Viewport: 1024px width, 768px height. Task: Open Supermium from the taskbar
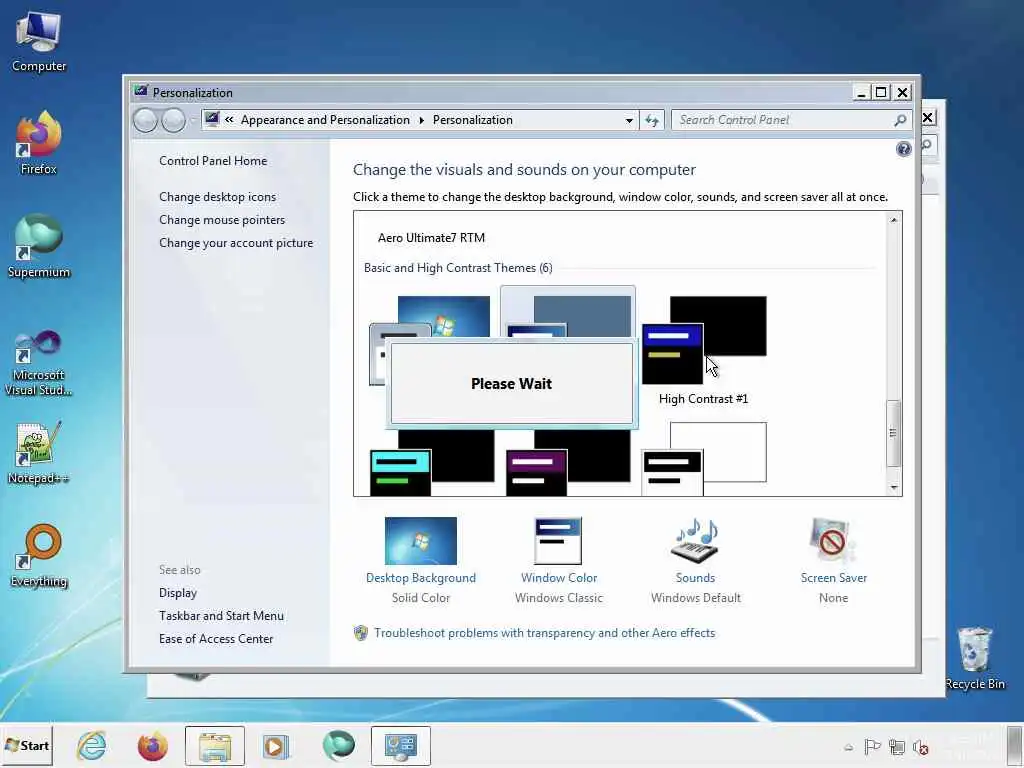click(x=338, y=746)
